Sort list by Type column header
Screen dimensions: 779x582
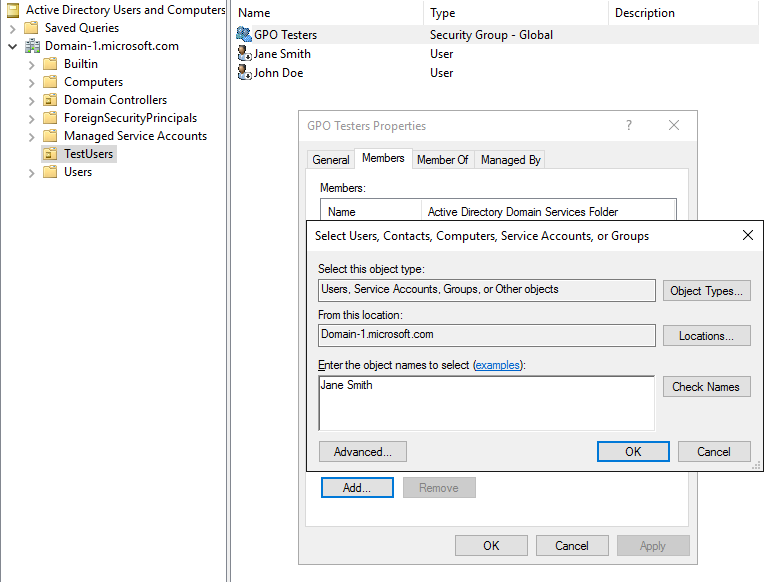[516, 13]
